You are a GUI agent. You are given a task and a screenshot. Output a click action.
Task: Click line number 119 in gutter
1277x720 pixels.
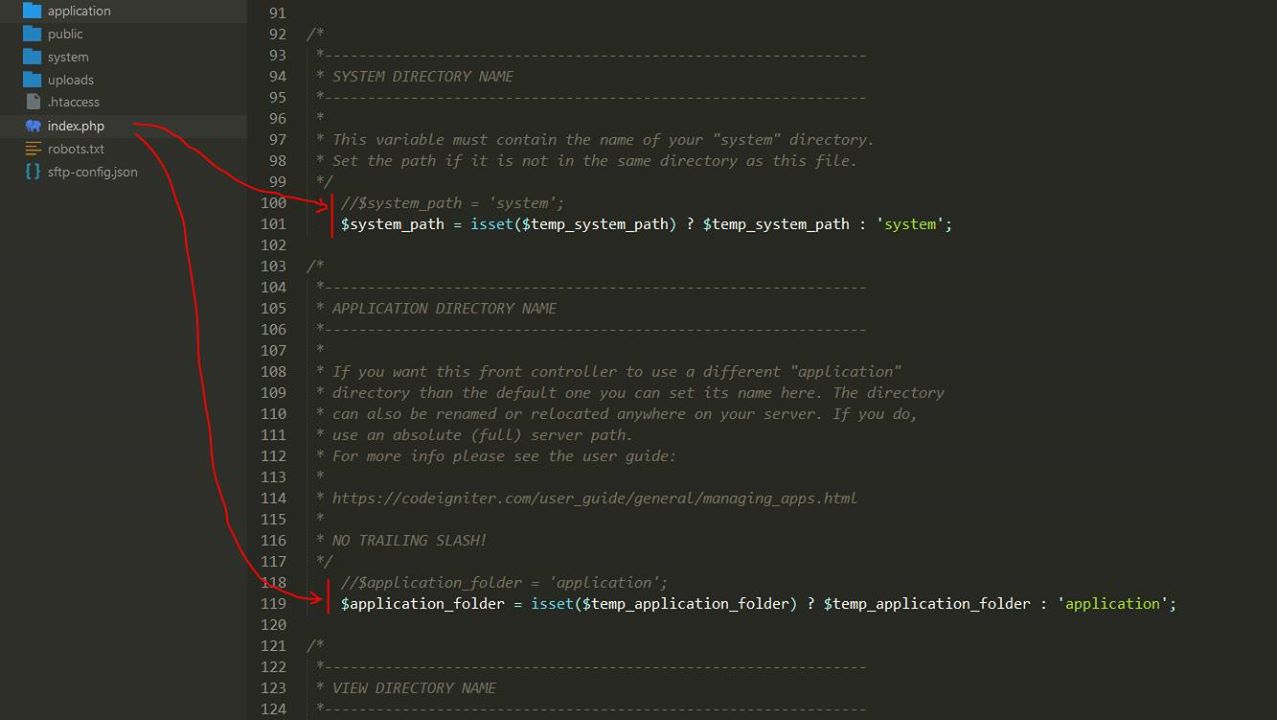273,603
